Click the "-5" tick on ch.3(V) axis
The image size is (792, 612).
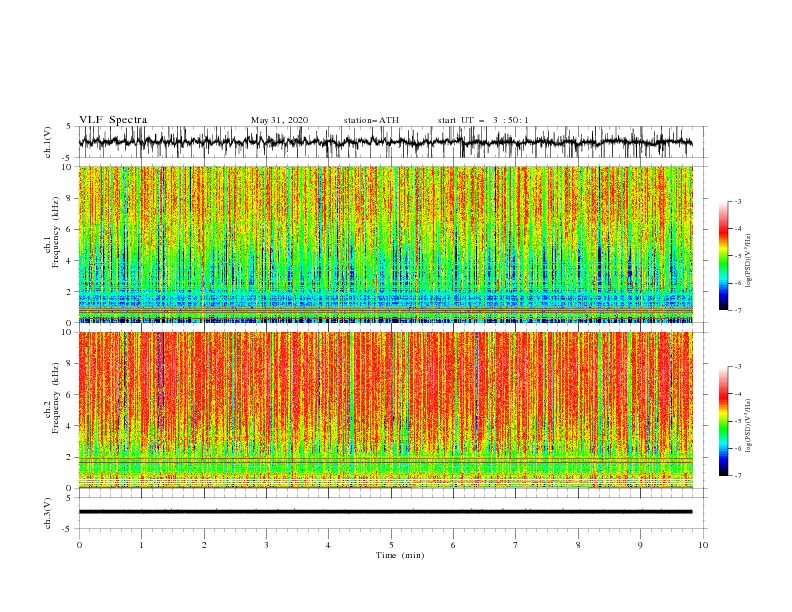(x=67, y=529)
